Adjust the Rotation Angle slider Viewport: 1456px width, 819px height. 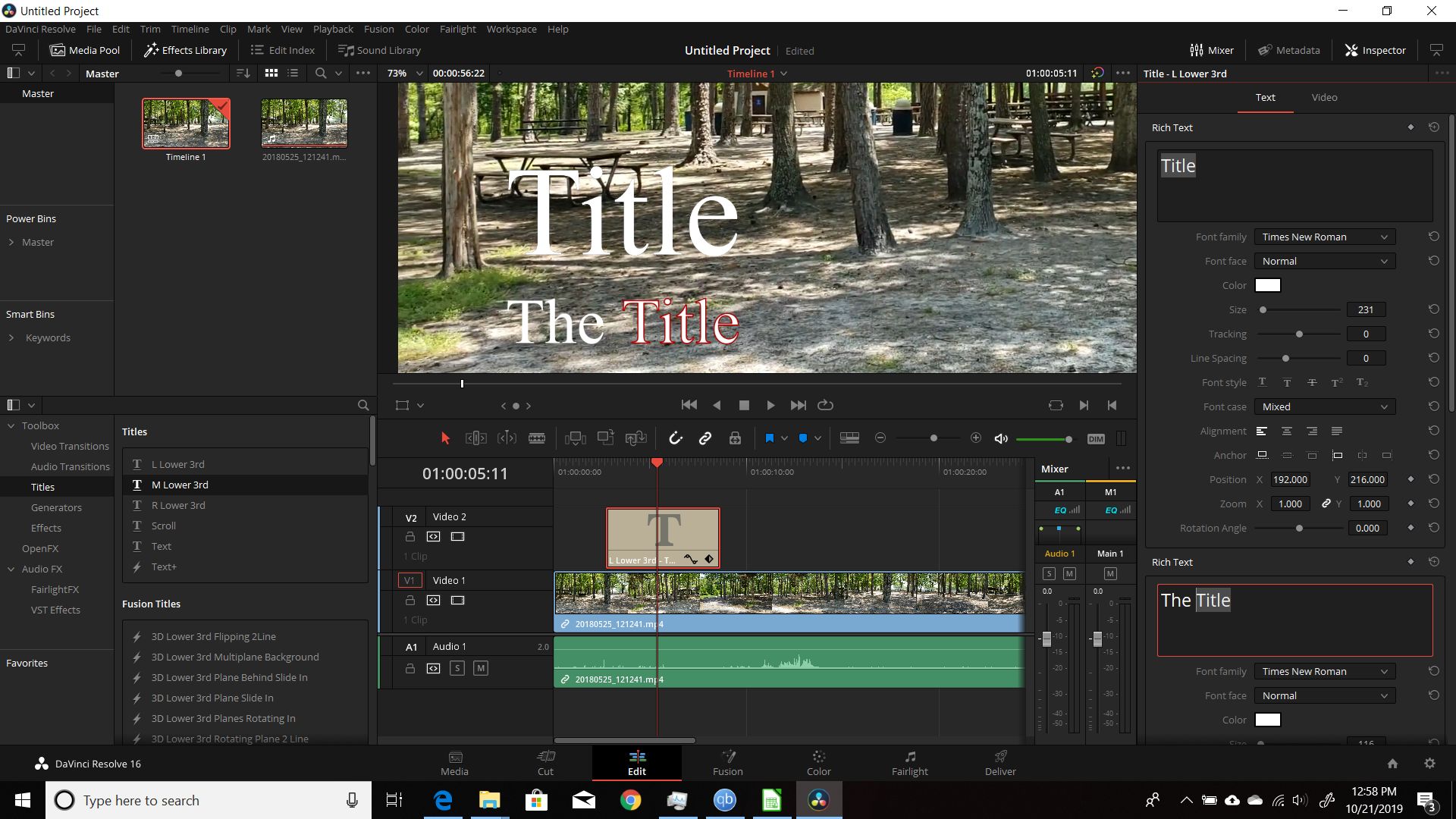[x=1298, y=528]
